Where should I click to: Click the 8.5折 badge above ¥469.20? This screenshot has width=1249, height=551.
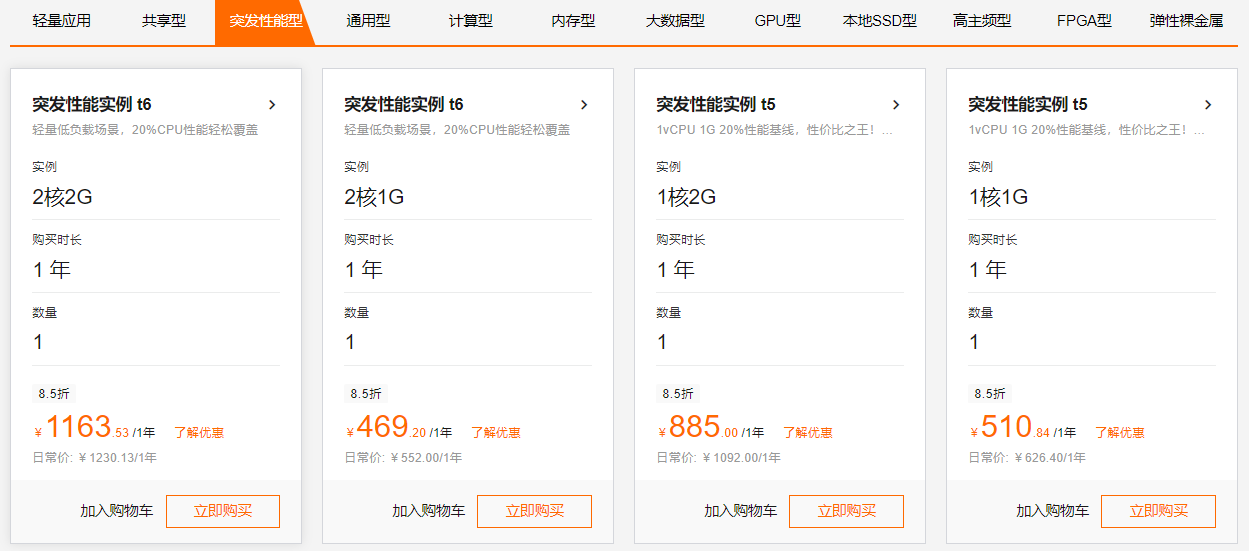click(366, 393)
